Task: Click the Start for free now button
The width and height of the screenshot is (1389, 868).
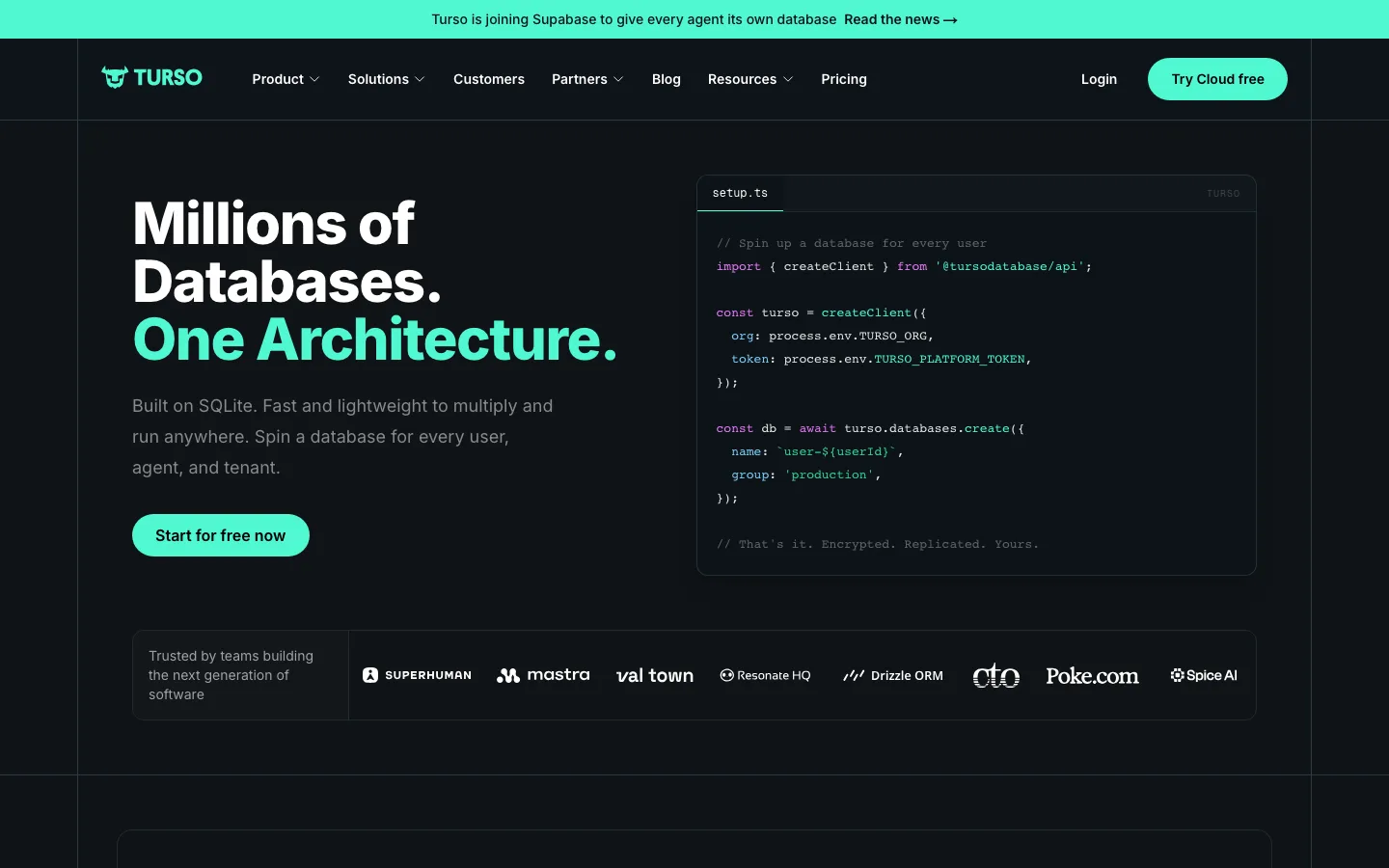Action: point(221,535)
